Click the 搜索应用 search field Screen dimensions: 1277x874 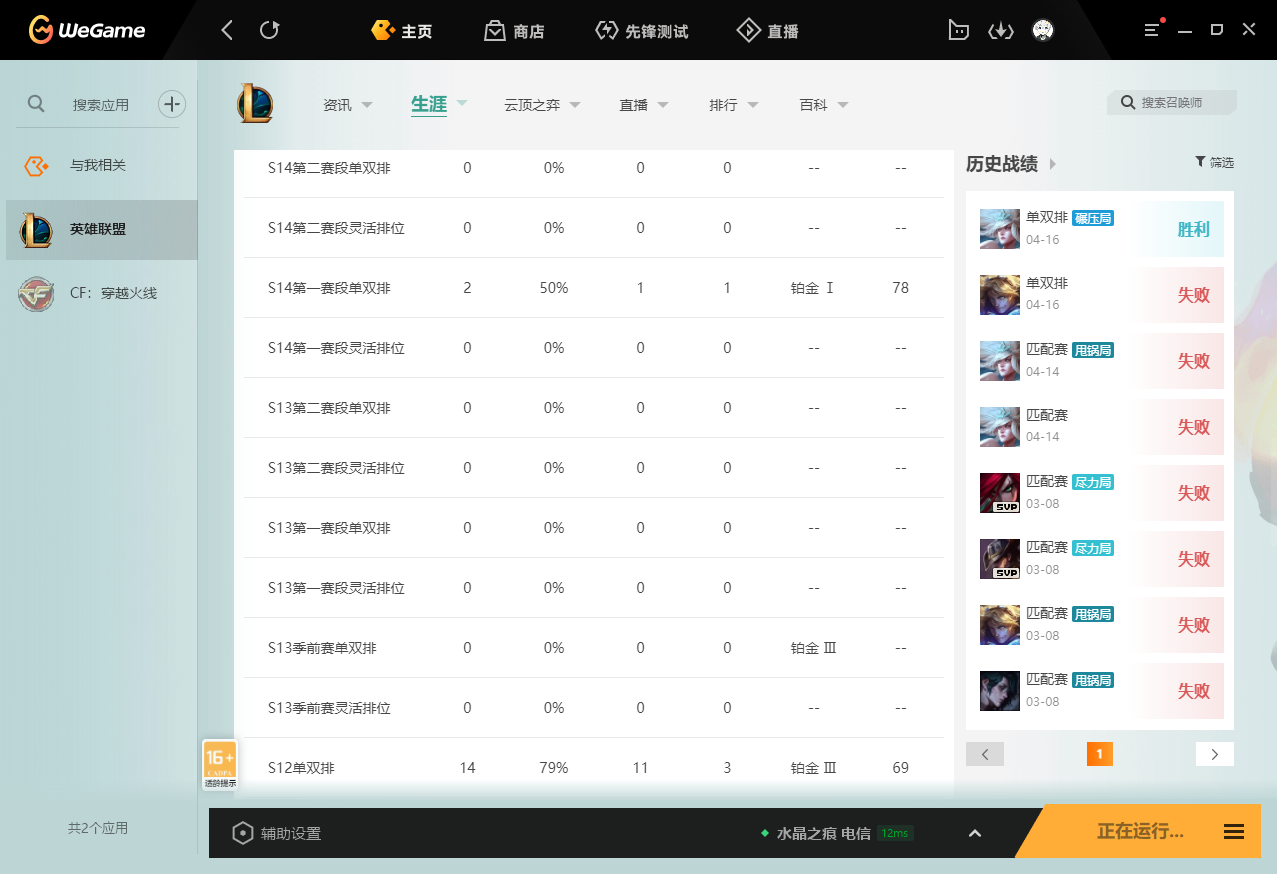click(100, 104)
